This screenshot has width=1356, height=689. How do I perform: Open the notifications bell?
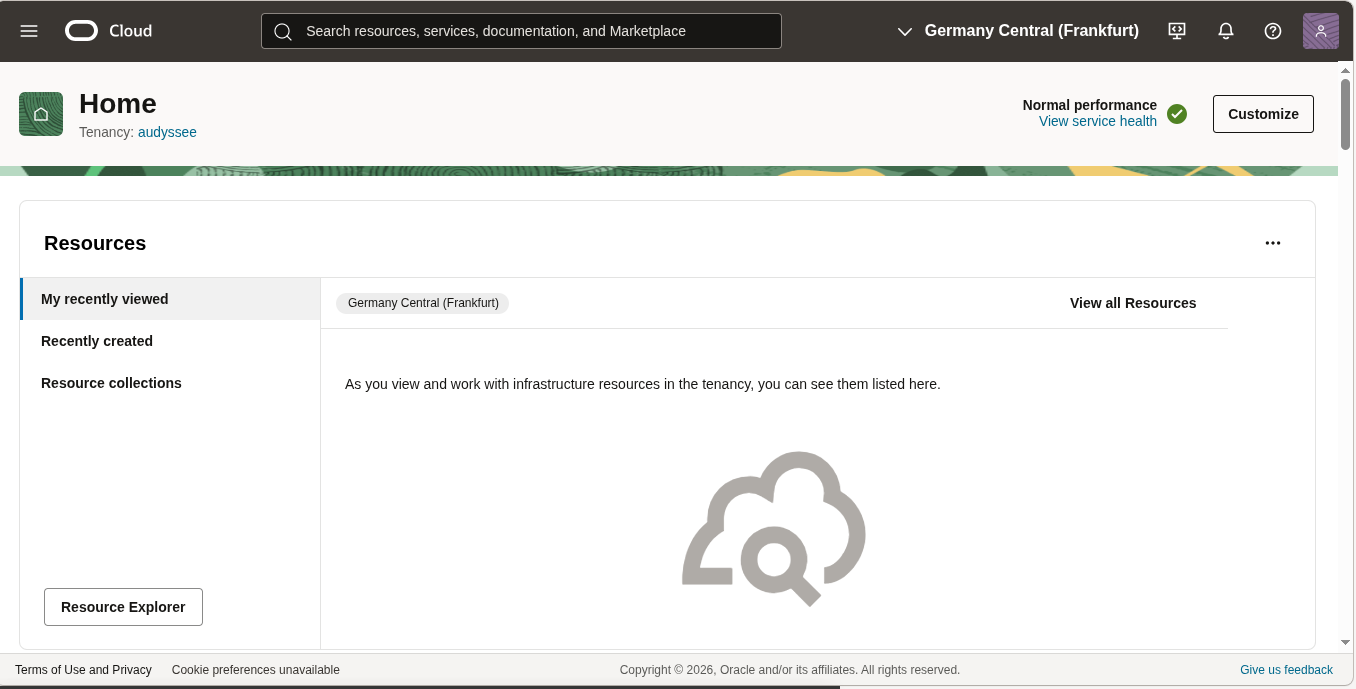(1226, 31)
